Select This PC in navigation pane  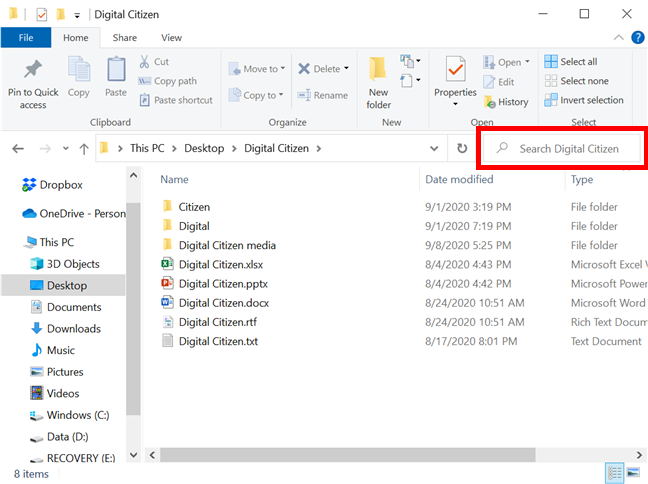48,242
